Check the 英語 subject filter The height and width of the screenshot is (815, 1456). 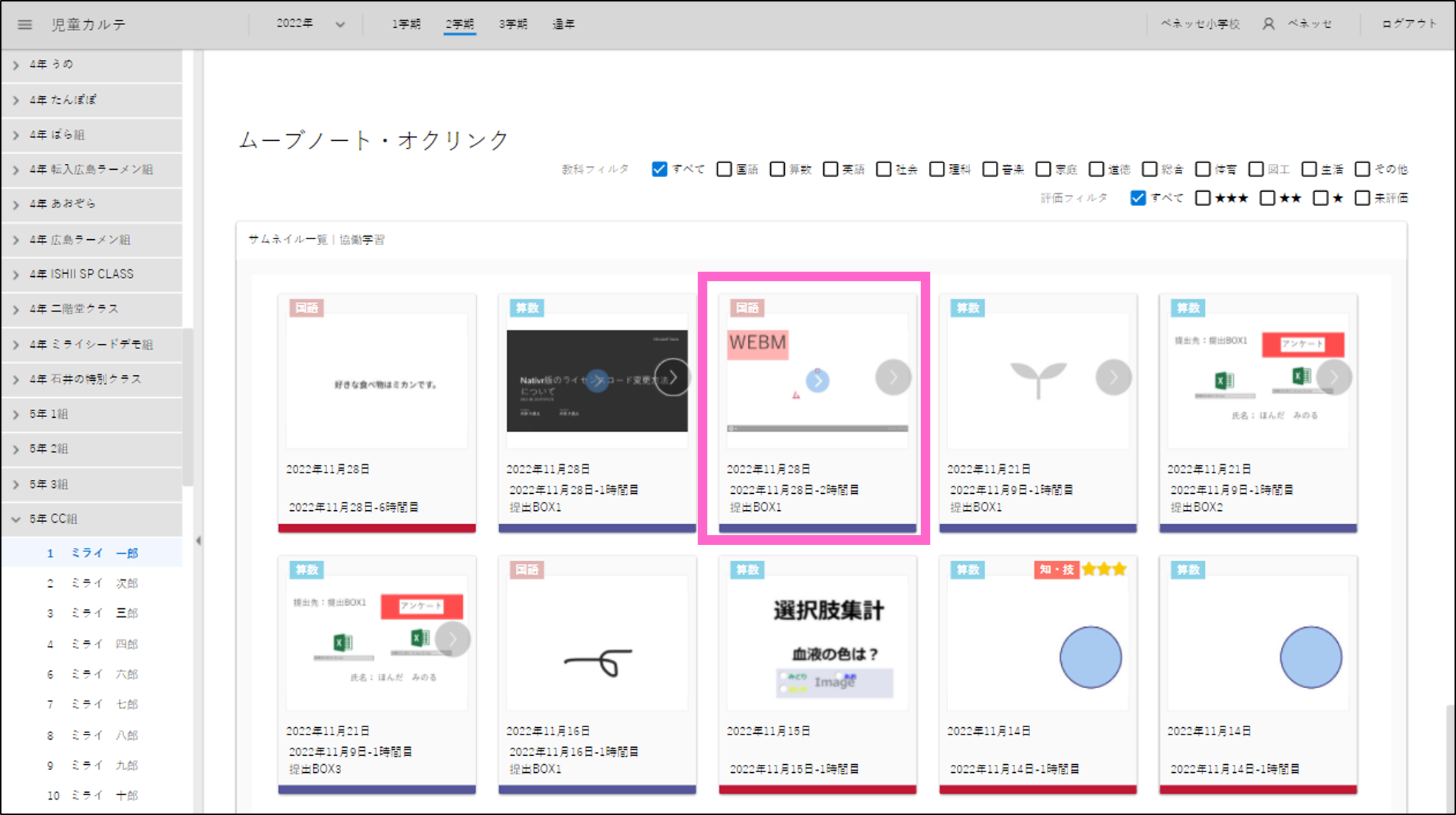(x=831, y=169)
